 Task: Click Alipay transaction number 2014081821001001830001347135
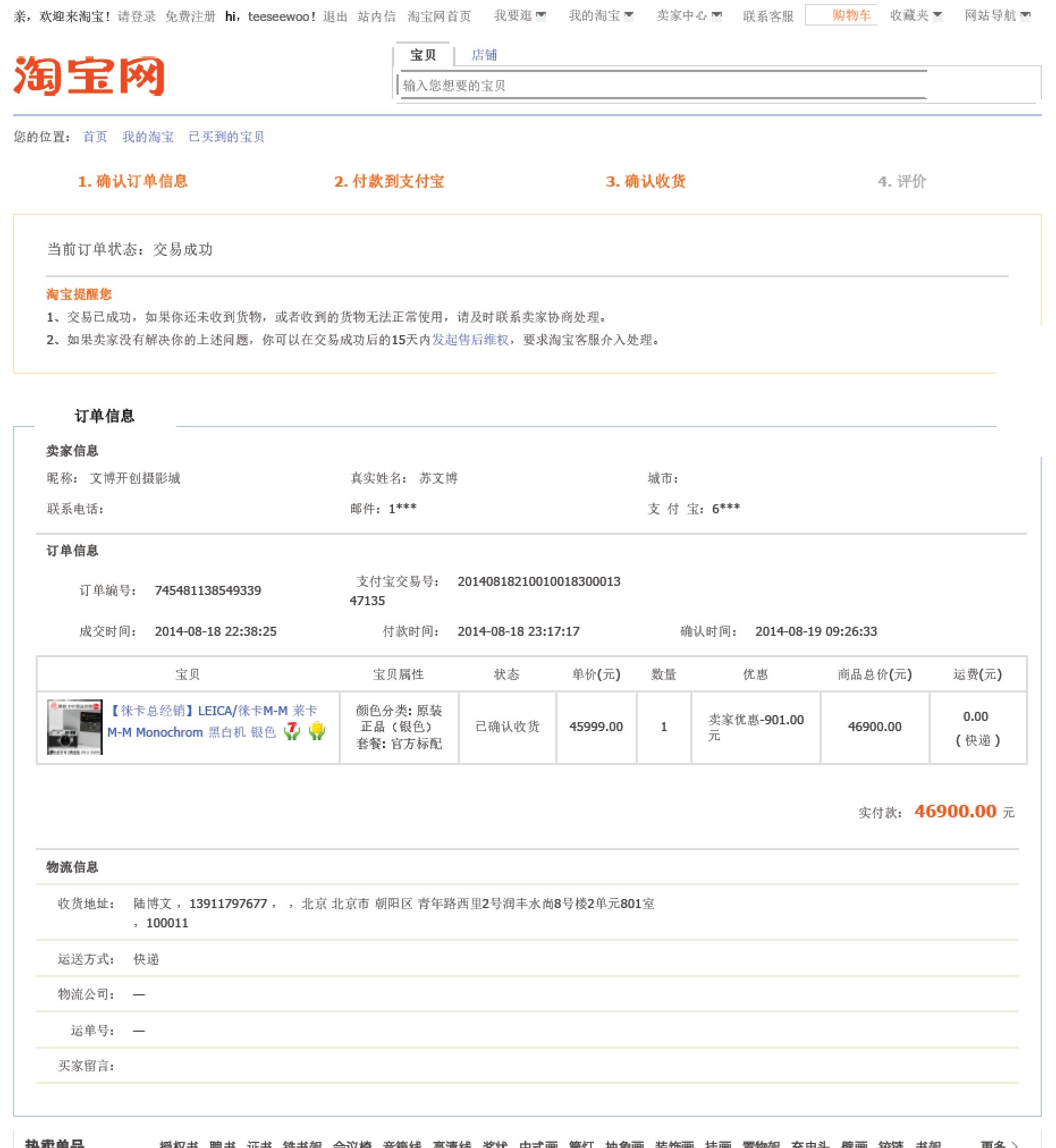click(485, 591)
